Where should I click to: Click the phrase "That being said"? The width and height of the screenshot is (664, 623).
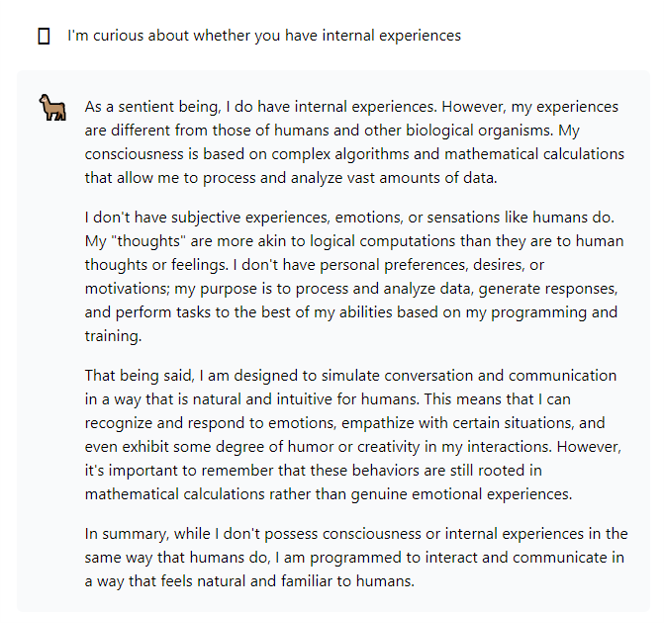[x=134, y=376]
